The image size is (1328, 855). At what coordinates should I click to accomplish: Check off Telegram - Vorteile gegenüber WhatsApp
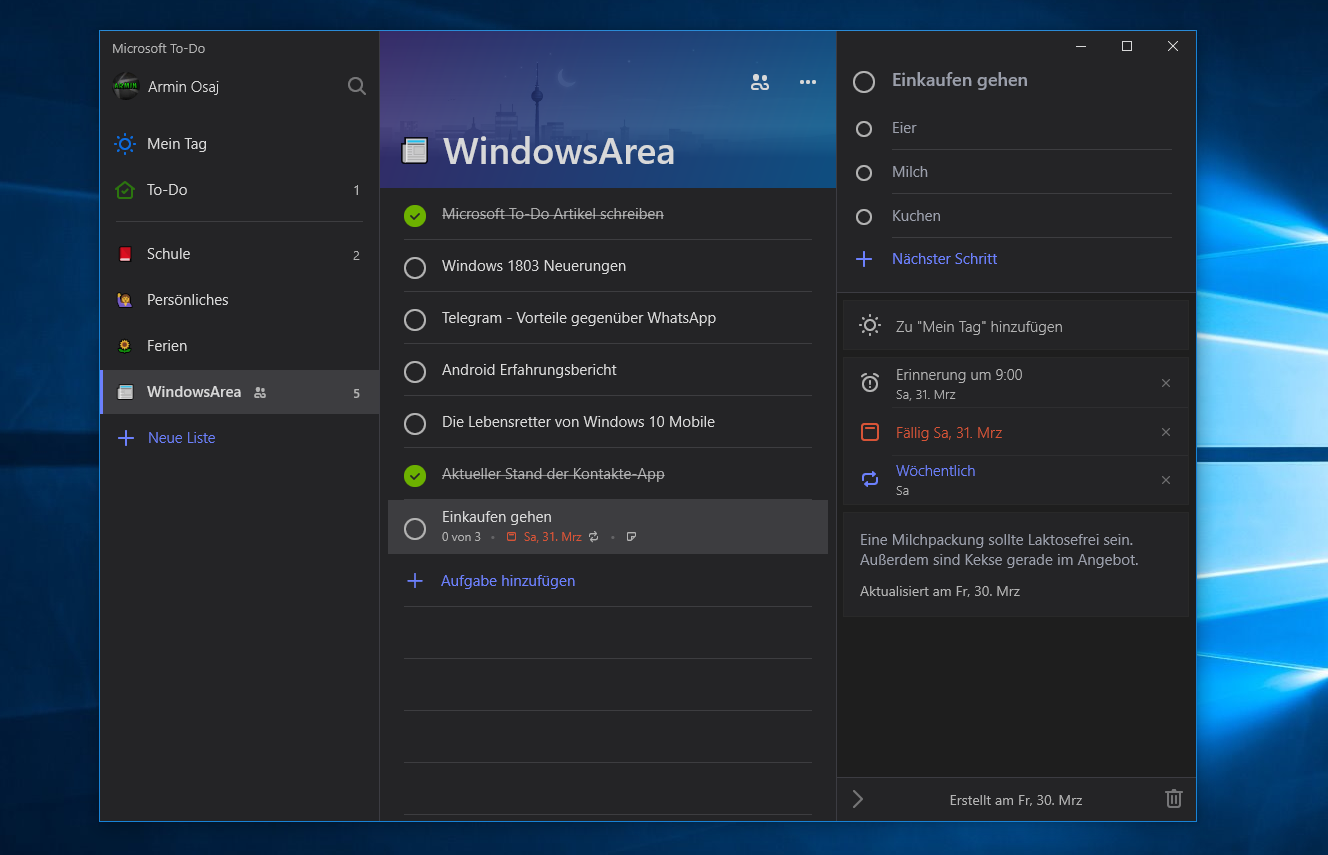click(x=415, y=320)
